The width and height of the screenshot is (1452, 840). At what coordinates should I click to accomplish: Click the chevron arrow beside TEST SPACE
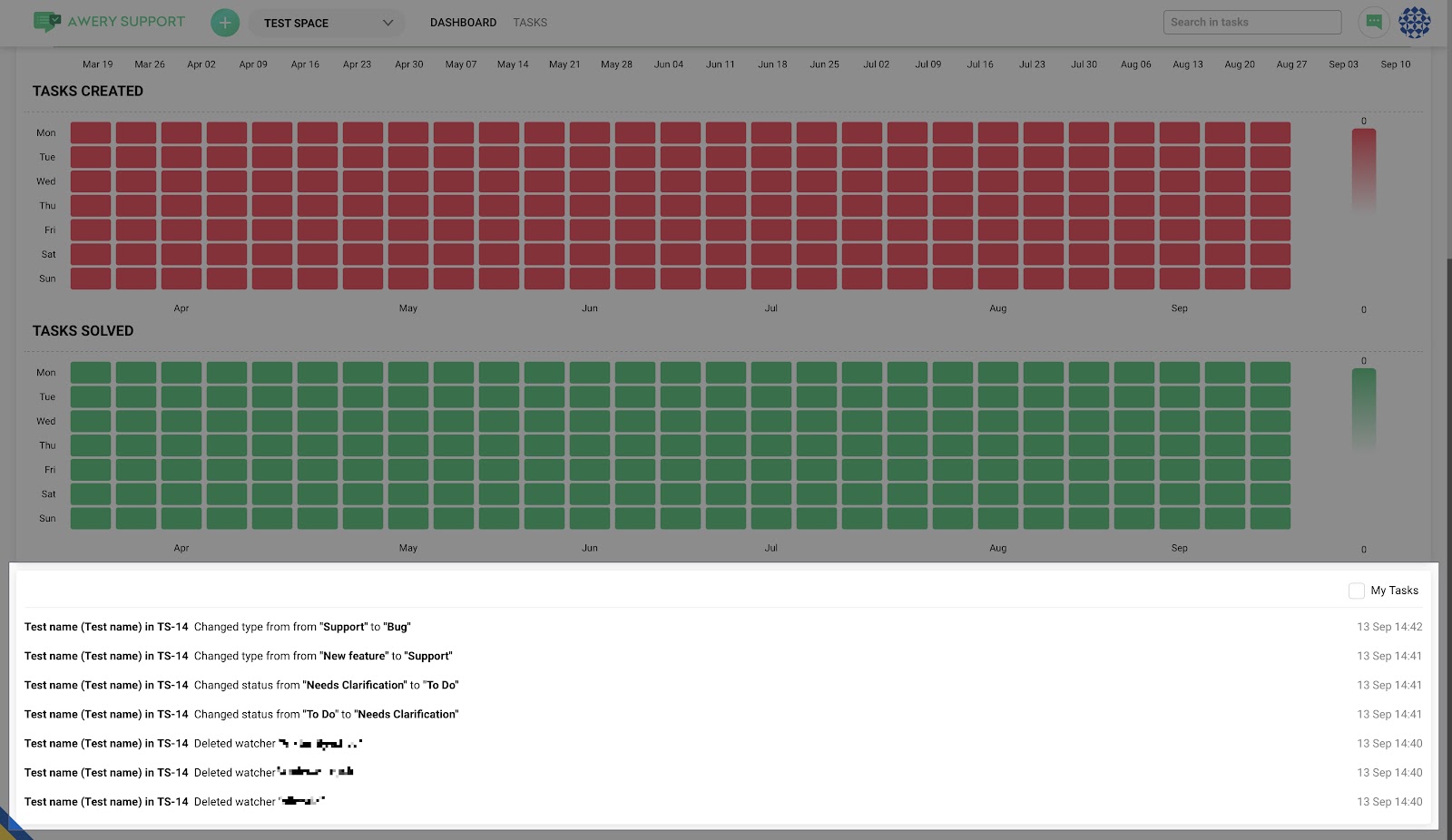tap(388, 23)
